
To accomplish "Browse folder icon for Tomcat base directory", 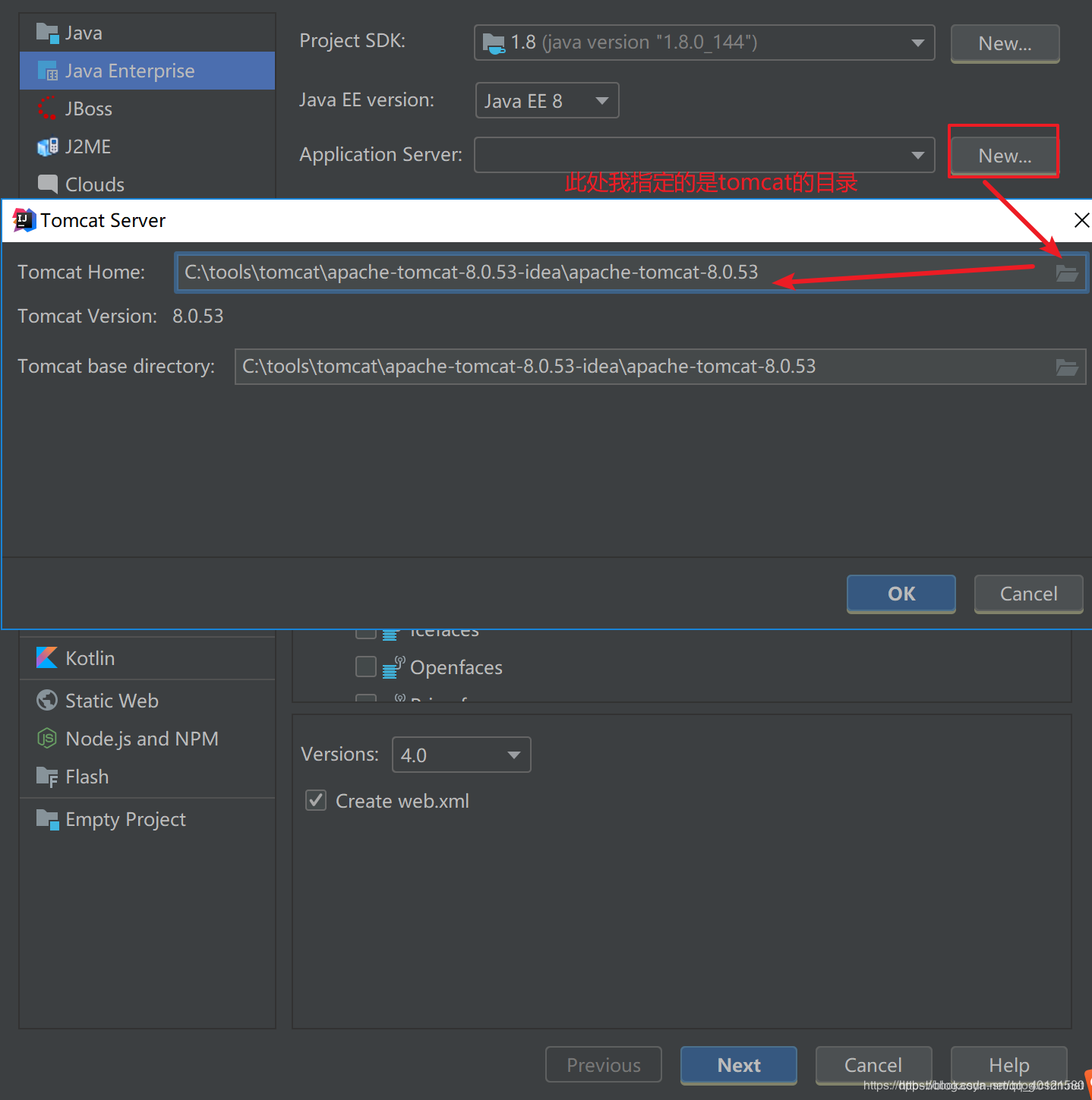I will click(1067, 367).
